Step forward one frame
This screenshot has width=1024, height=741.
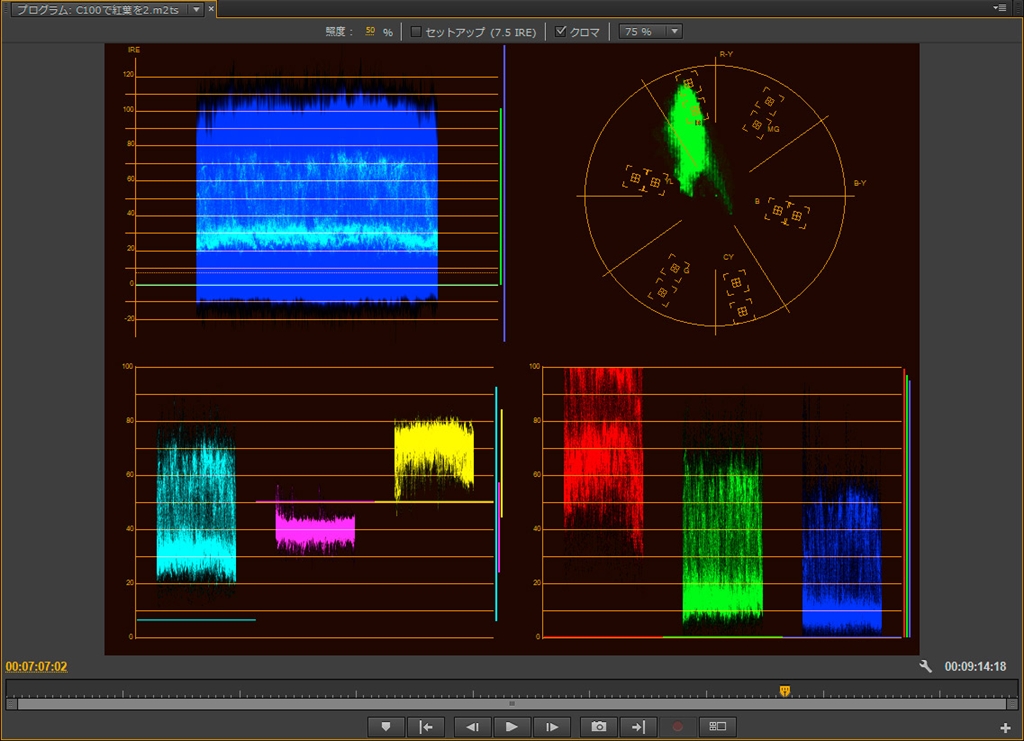(552, 727)
